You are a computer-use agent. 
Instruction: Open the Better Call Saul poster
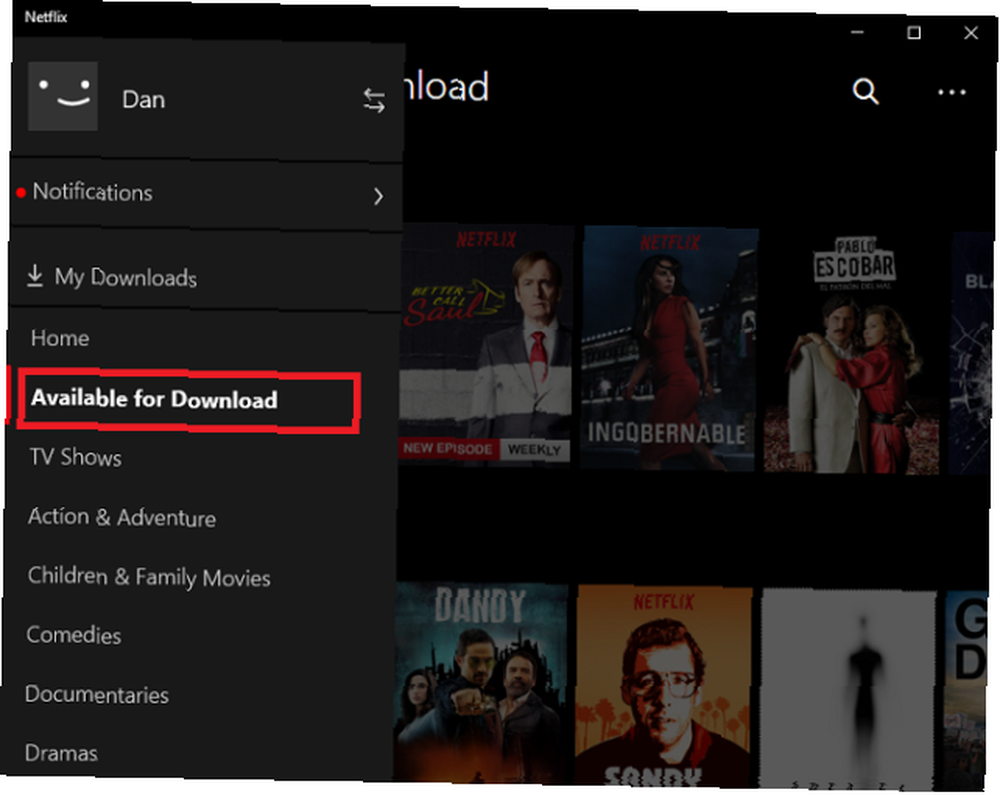486,344
